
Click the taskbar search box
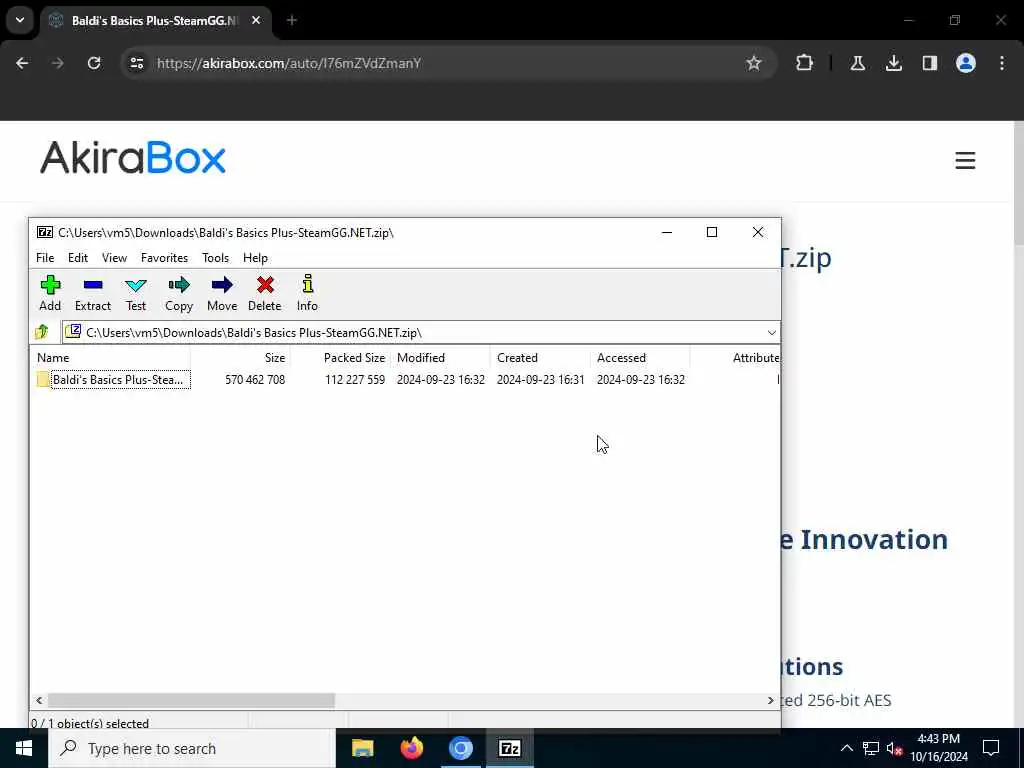(192, 748)
